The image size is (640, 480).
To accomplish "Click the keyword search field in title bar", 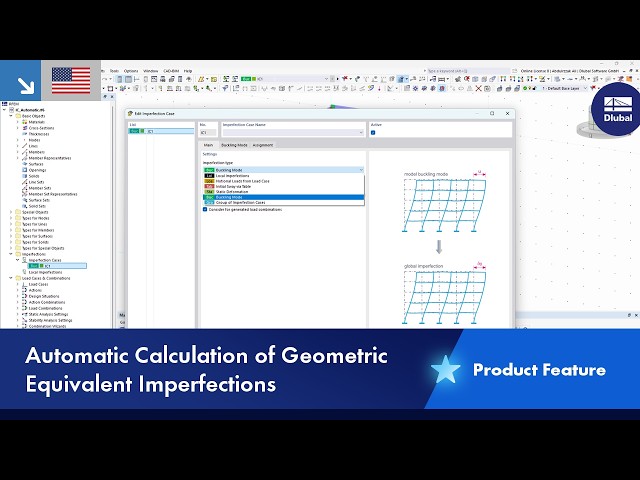I will tap(467, 71).
